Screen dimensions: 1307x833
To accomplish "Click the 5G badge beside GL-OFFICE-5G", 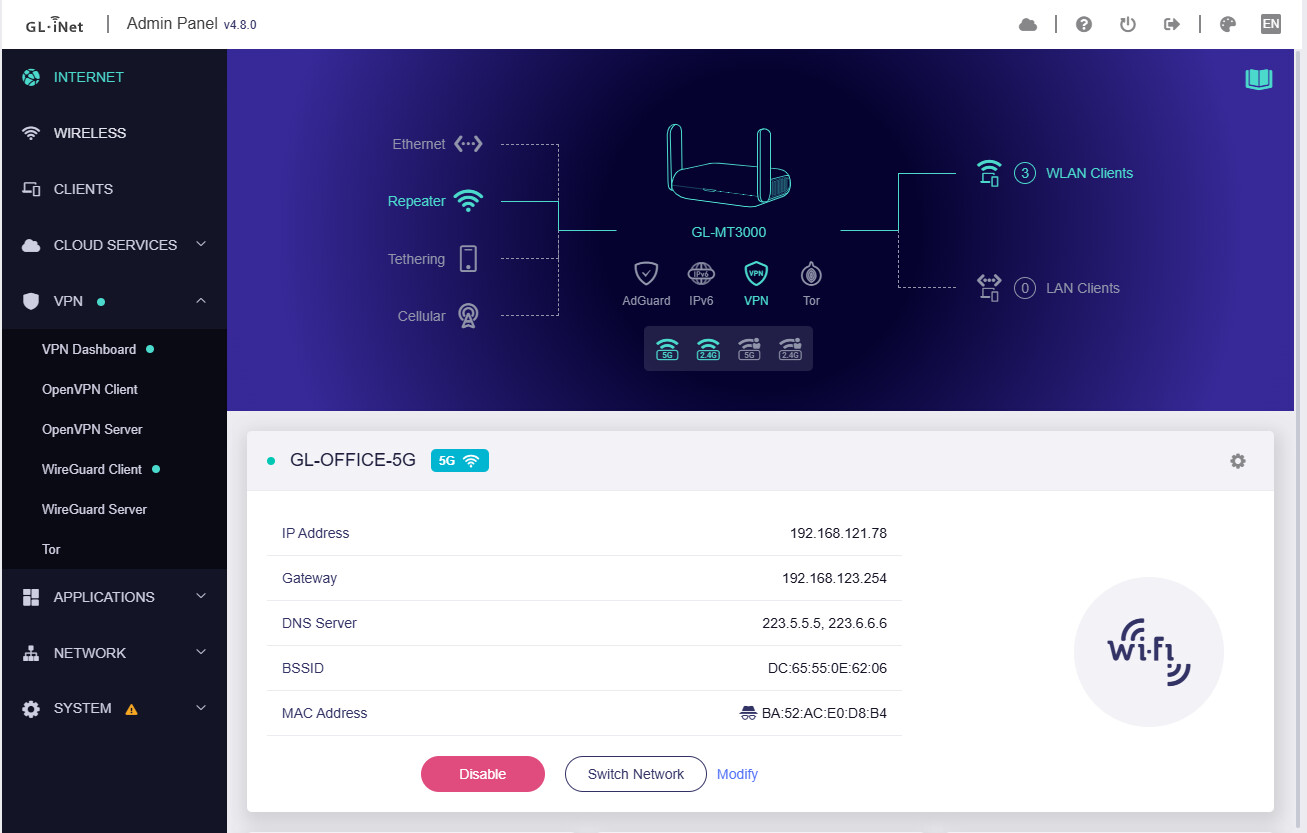I will click(460, 461).
